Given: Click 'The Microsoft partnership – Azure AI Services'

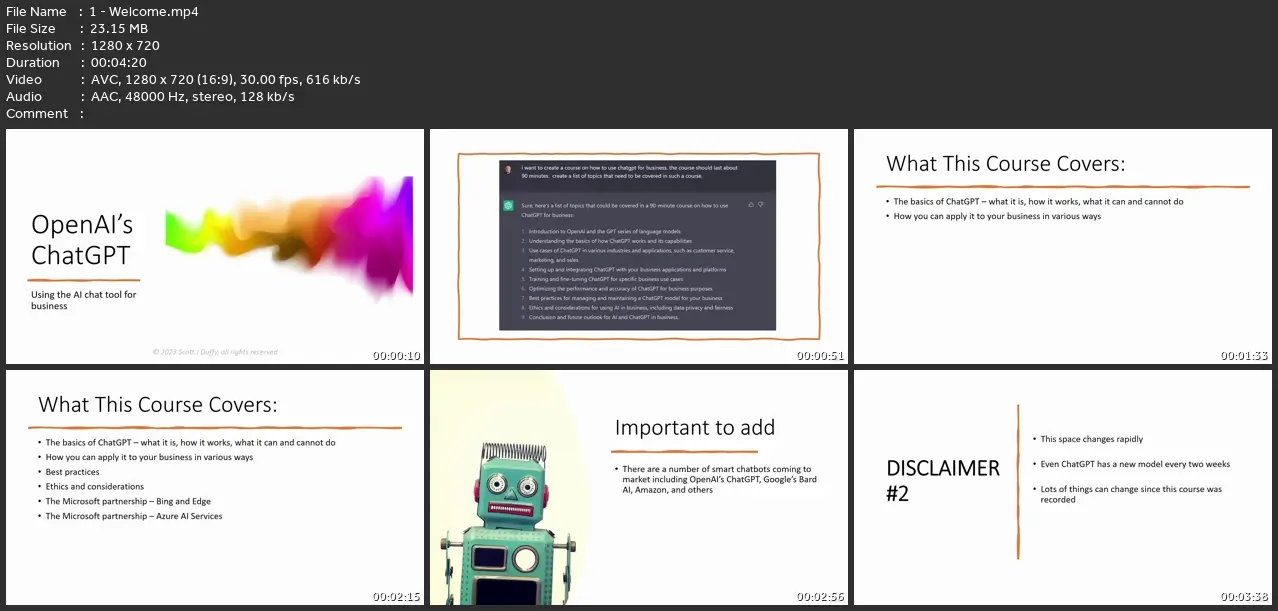Looking at the screenshot, I should coord(134,517).
